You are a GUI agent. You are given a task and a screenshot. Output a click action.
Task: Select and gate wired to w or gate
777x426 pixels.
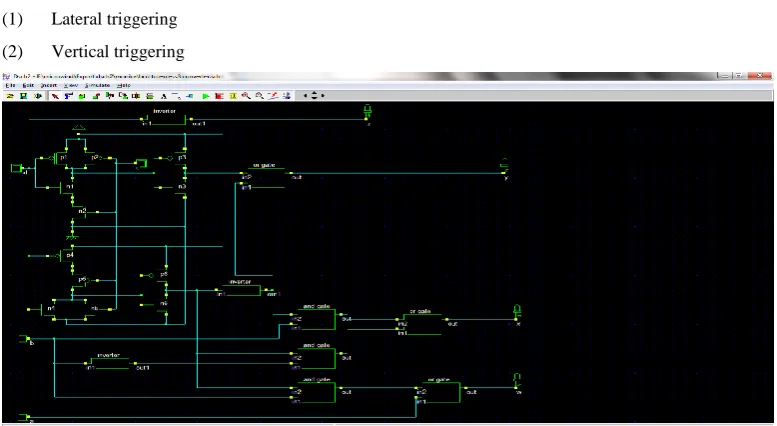317,391
